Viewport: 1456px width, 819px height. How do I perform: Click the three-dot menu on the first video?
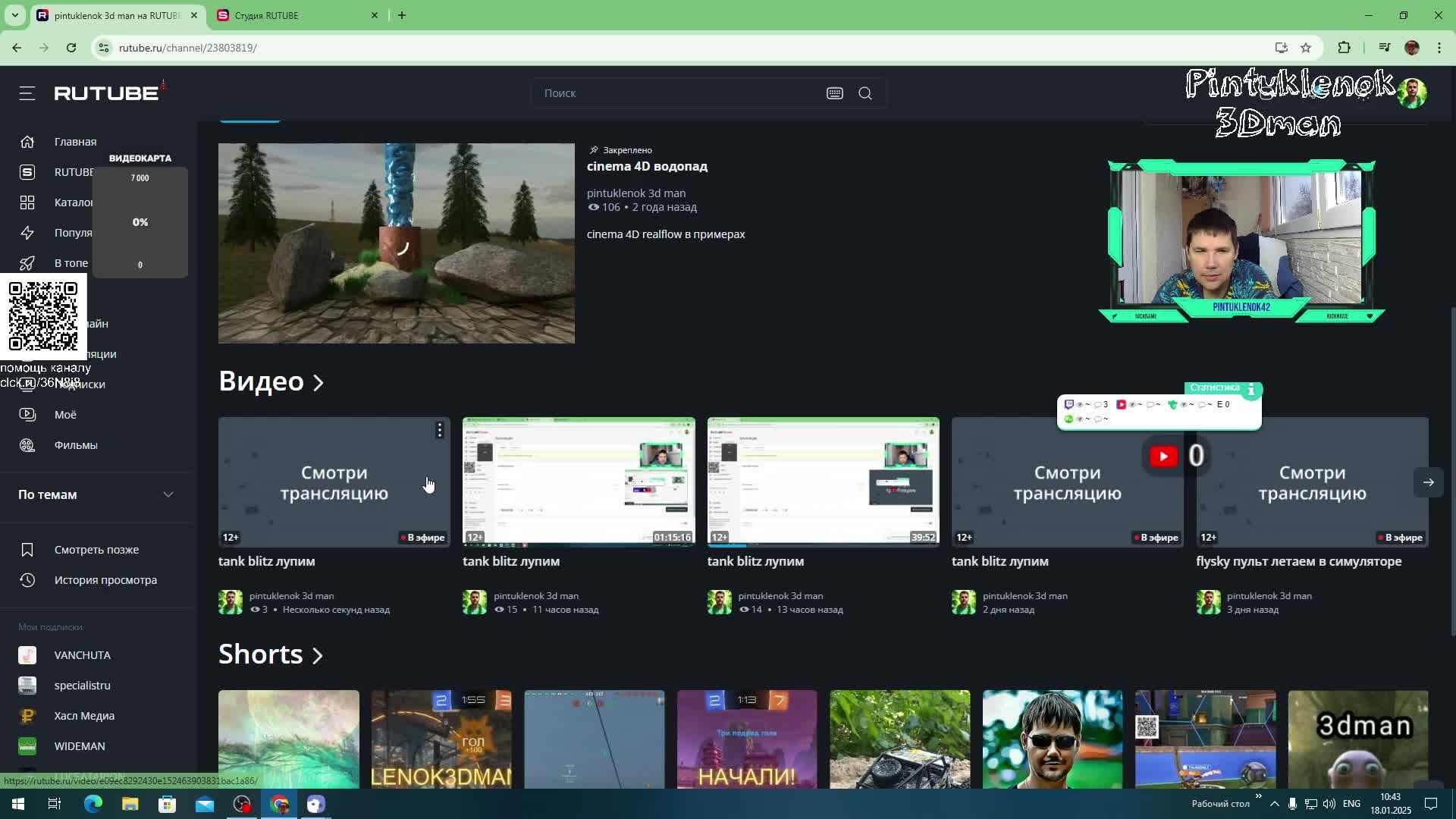pyautogui.click(x=439, y=431)
